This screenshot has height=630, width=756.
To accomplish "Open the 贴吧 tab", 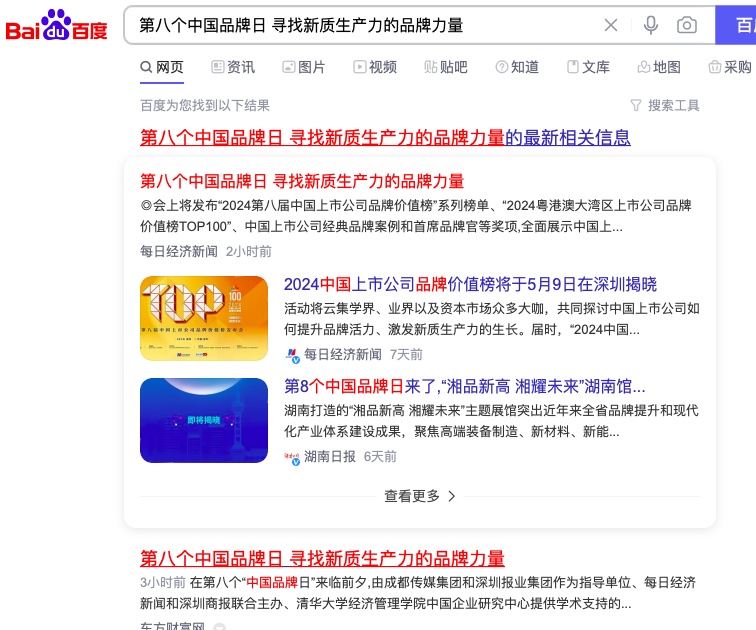I will coord(446,67).
